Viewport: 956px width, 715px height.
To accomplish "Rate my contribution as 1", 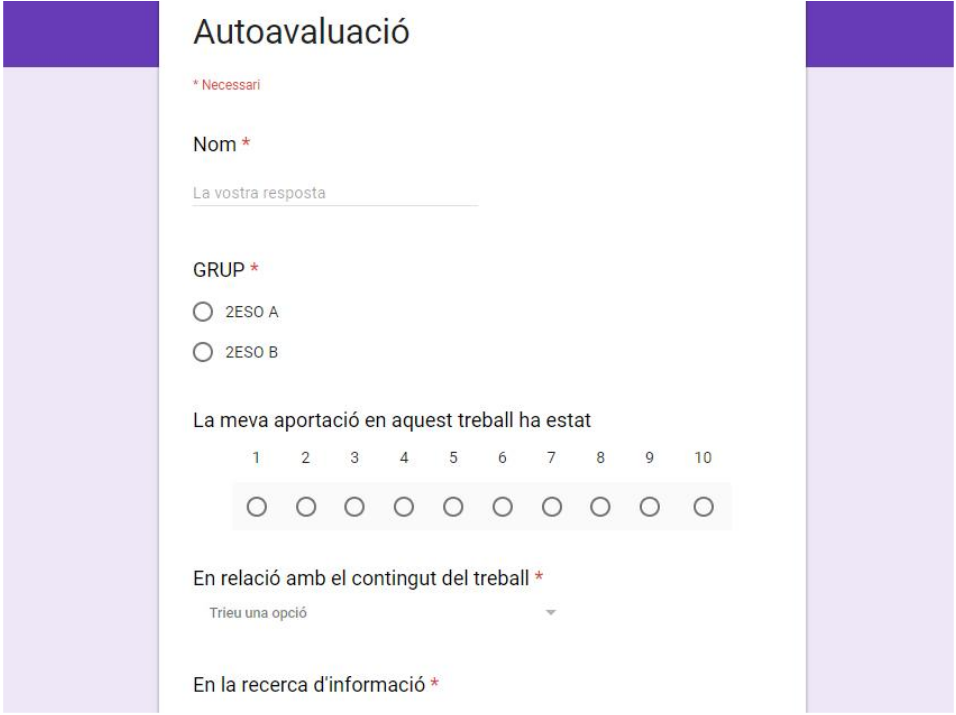I will click(257, 507).
